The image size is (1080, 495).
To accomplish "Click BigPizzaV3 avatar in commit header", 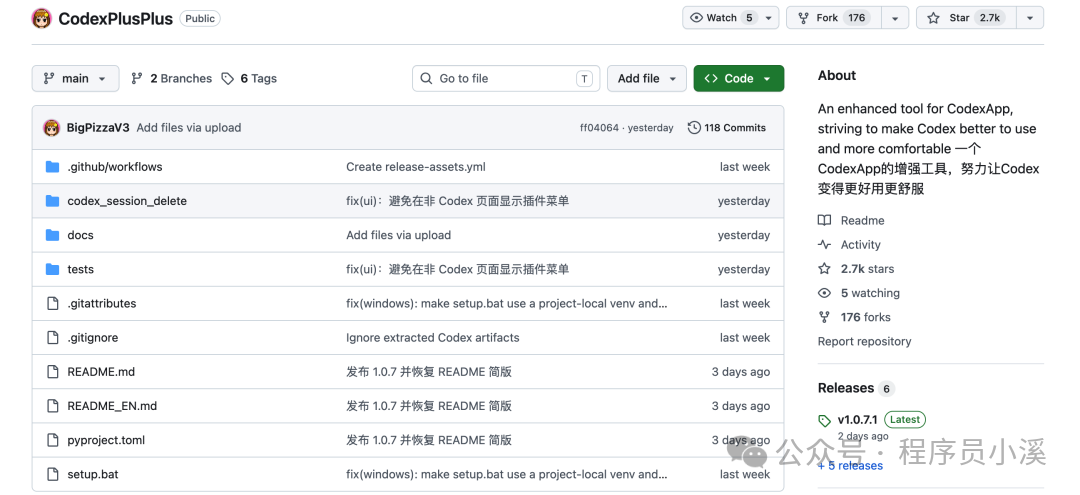I will pyautogui.click(x=52, y=127).
